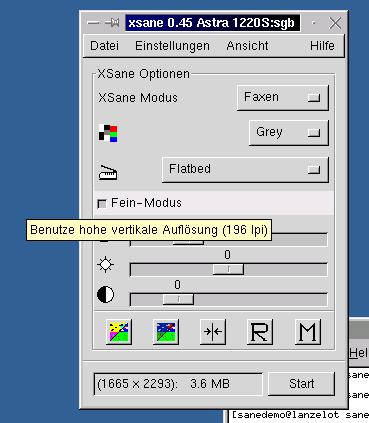
Task: Click the default enhancement values image icon
Action: click(x=166, y=332)
